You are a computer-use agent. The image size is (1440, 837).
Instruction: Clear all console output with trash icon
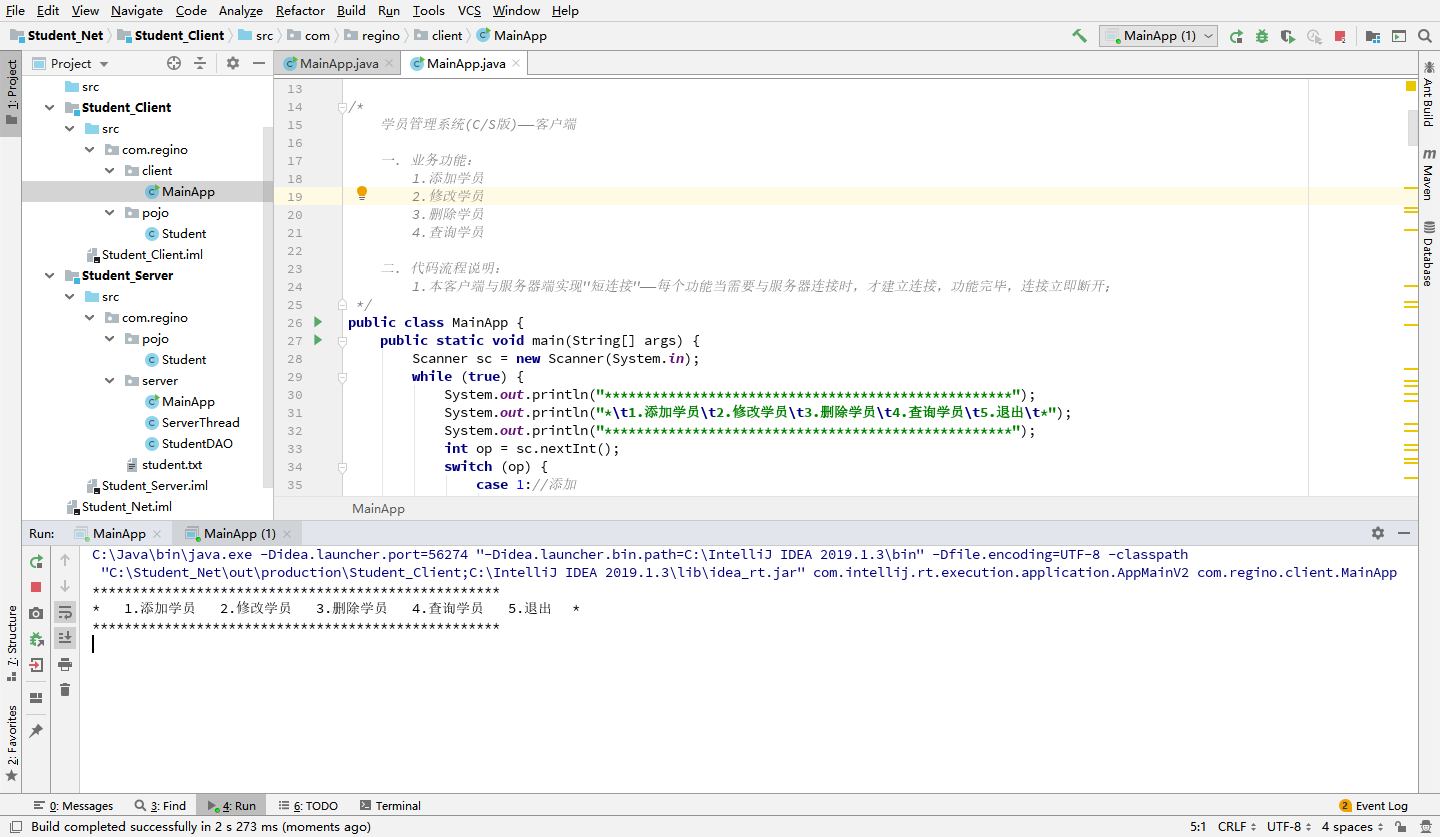tap(65, 690)
